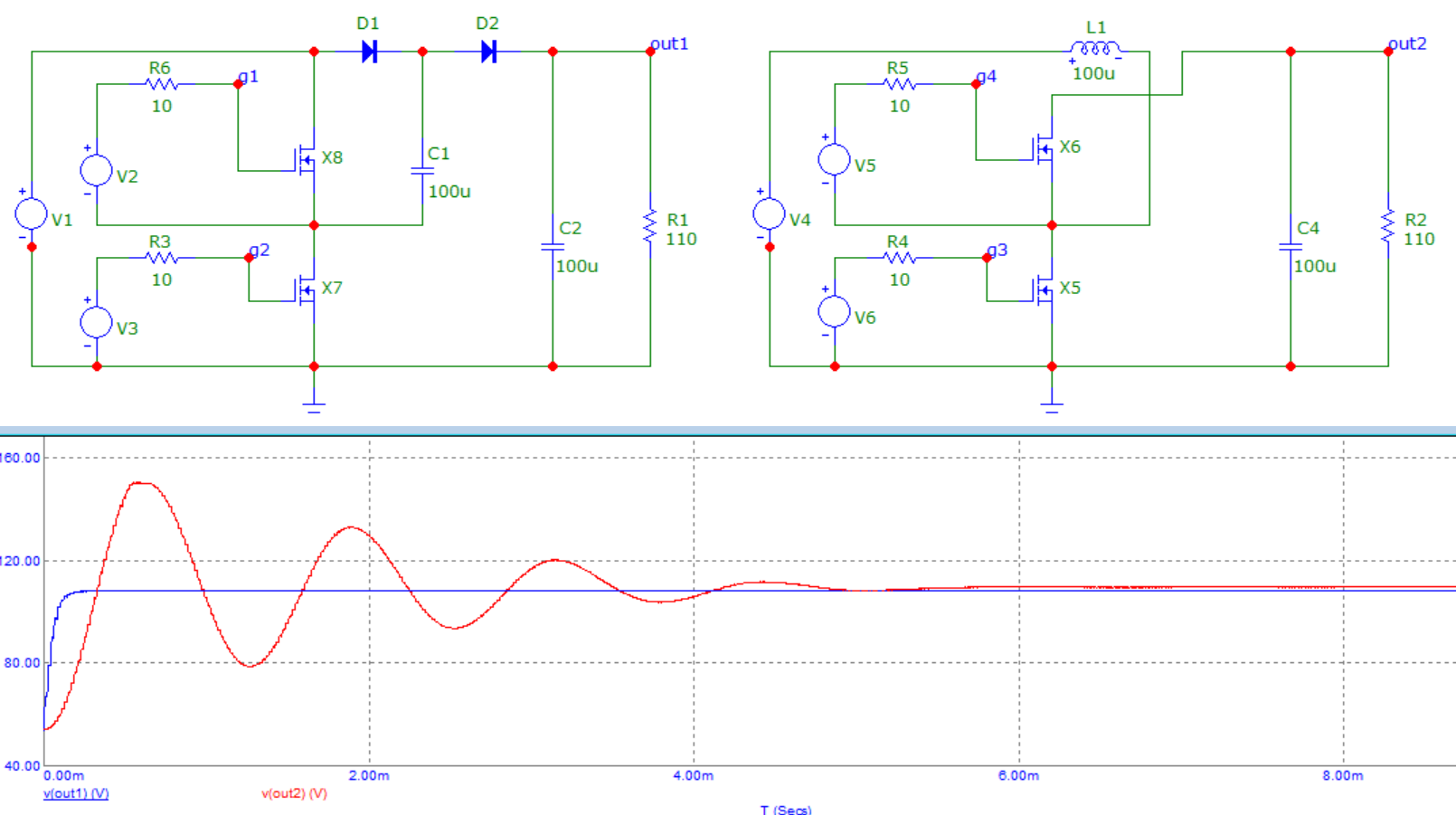Image resolution: width=1456 pixels, height=815 pixels.
Task: Click R6 value 10
Action: [162, 106]
